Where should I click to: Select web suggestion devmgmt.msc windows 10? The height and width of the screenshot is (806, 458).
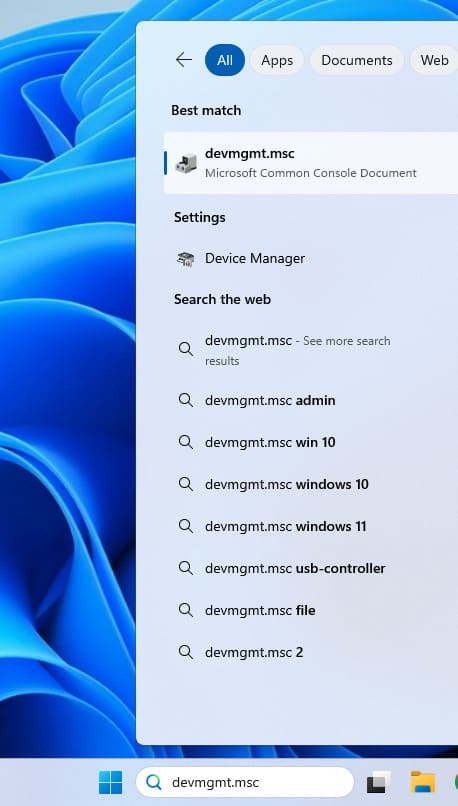click(311, 484)
